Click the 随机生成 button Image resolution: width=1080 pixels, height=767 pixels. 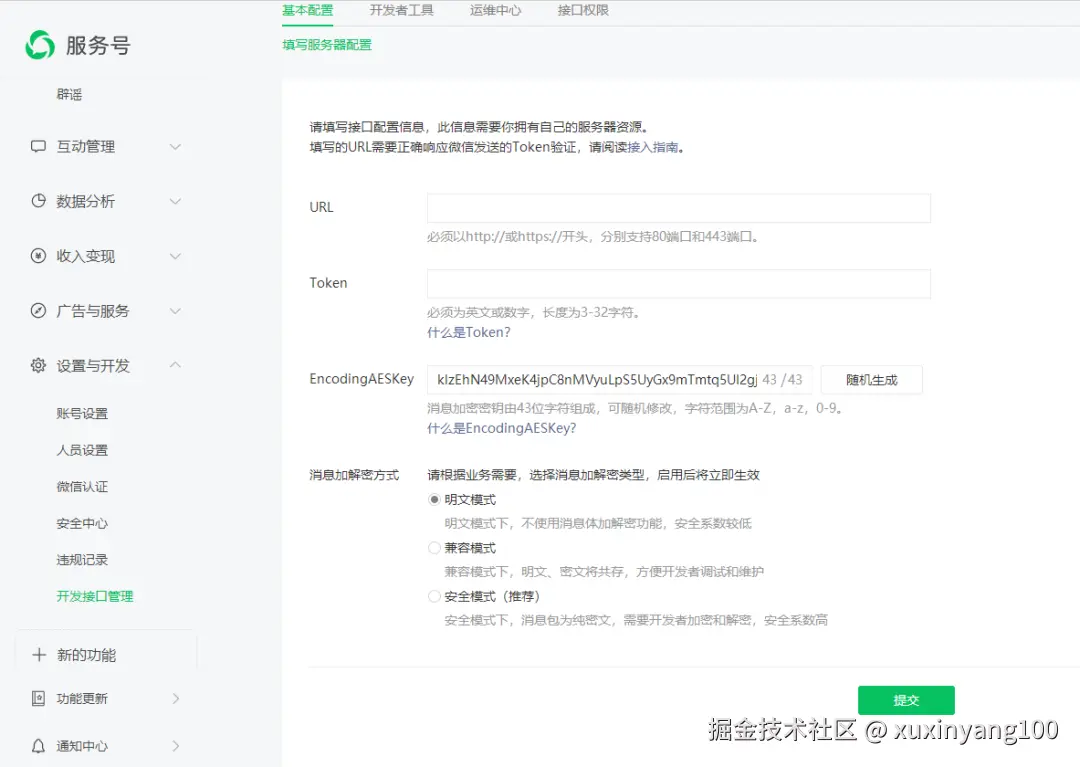tap(870, 379)
